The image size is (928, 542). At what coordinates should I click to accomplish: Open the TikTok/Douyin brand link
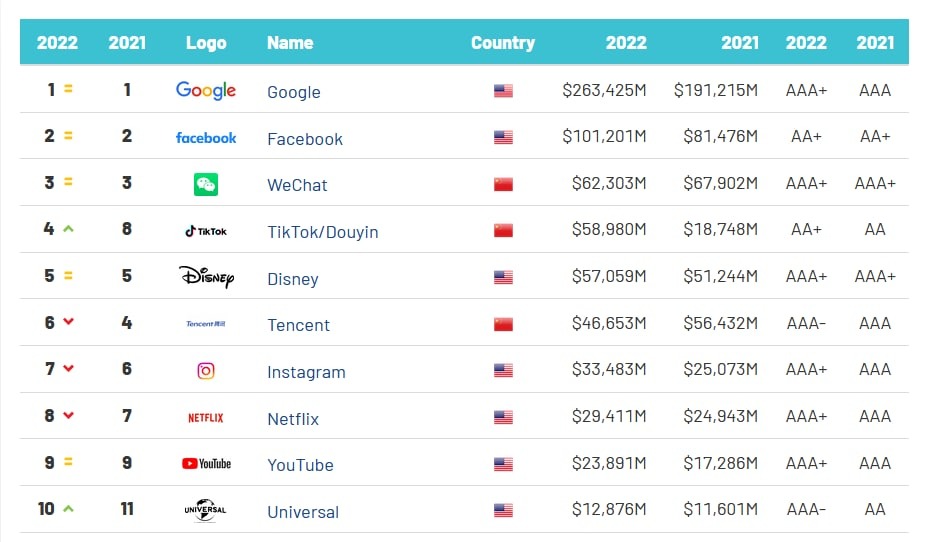click(x=322, y=232)
